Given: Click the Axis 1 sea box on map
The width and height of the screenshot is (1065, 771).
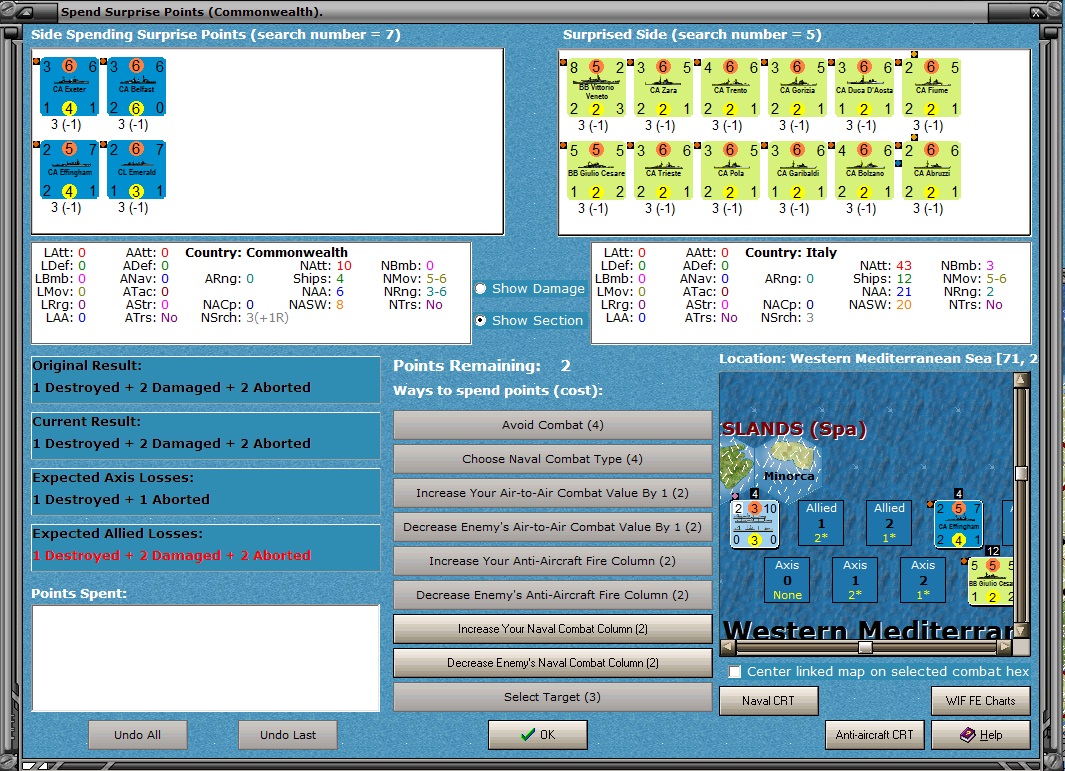Looking at the screenshot, I should tap(855, 579).
